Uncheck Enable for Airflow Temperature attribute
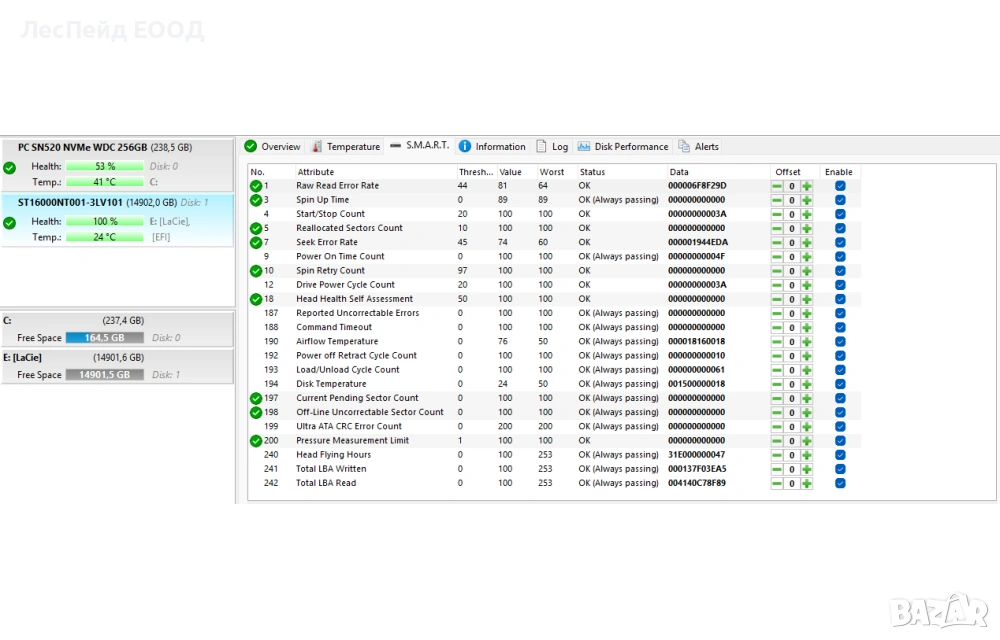The height and width of the screenshot is (640, 1000). (x=840, y=342)
